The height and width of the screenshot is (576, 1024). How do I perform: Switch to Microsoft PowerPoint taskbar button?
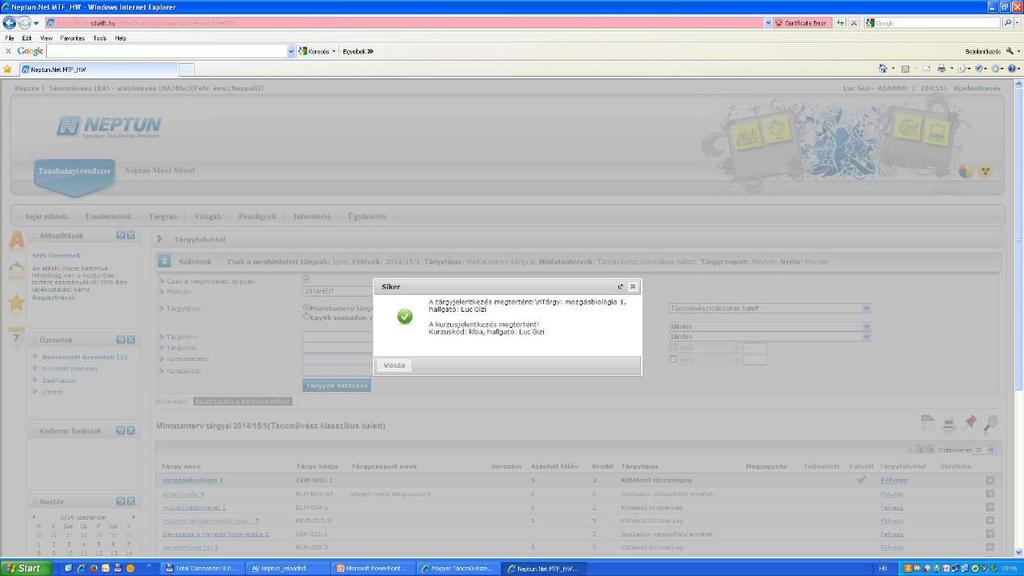tap(372, 568)
